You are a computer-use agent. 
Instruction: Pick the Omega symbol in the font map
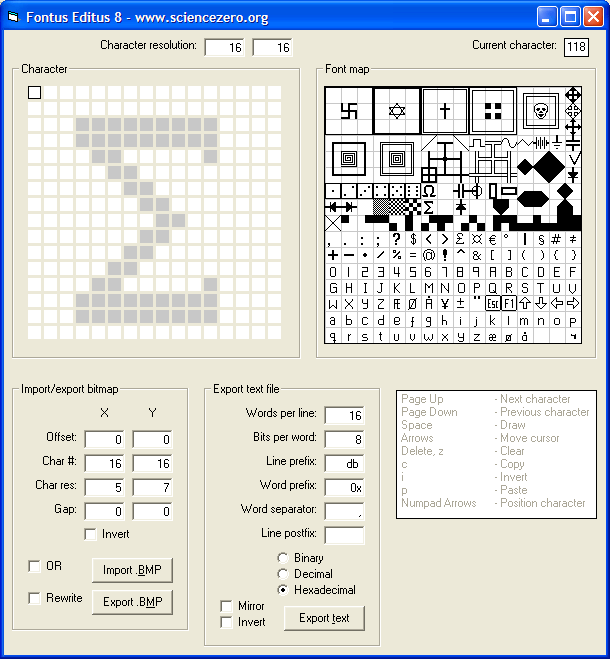(429, 191)
